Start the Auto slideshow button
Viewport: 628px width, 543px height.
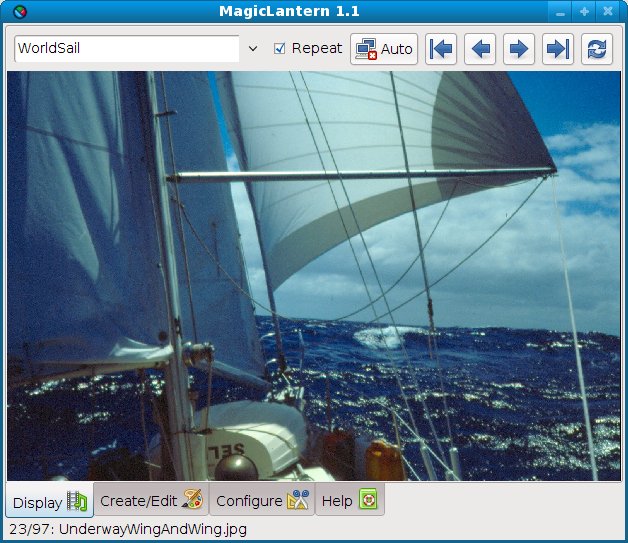[x=384, y=49]
